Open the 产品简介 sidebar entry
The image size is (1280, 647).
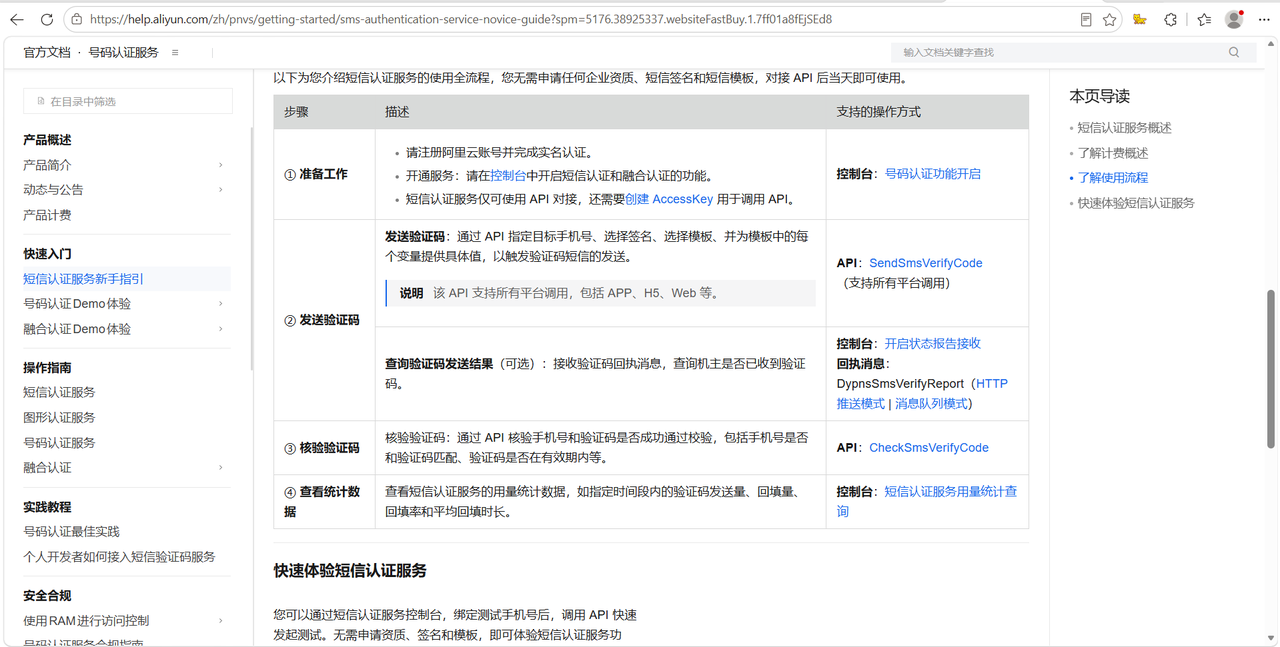click(47, 165)
